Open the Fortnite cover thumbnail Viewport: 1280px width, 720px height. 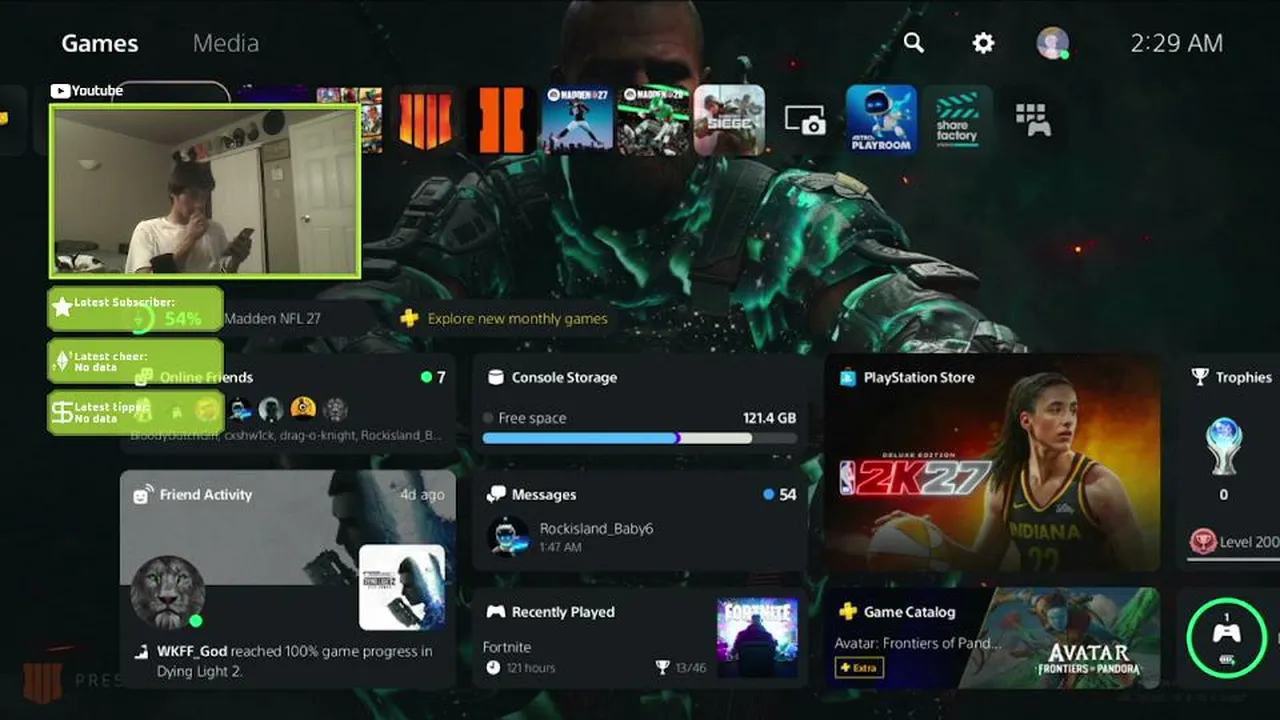pyautogui.click(x=757, y=638)
